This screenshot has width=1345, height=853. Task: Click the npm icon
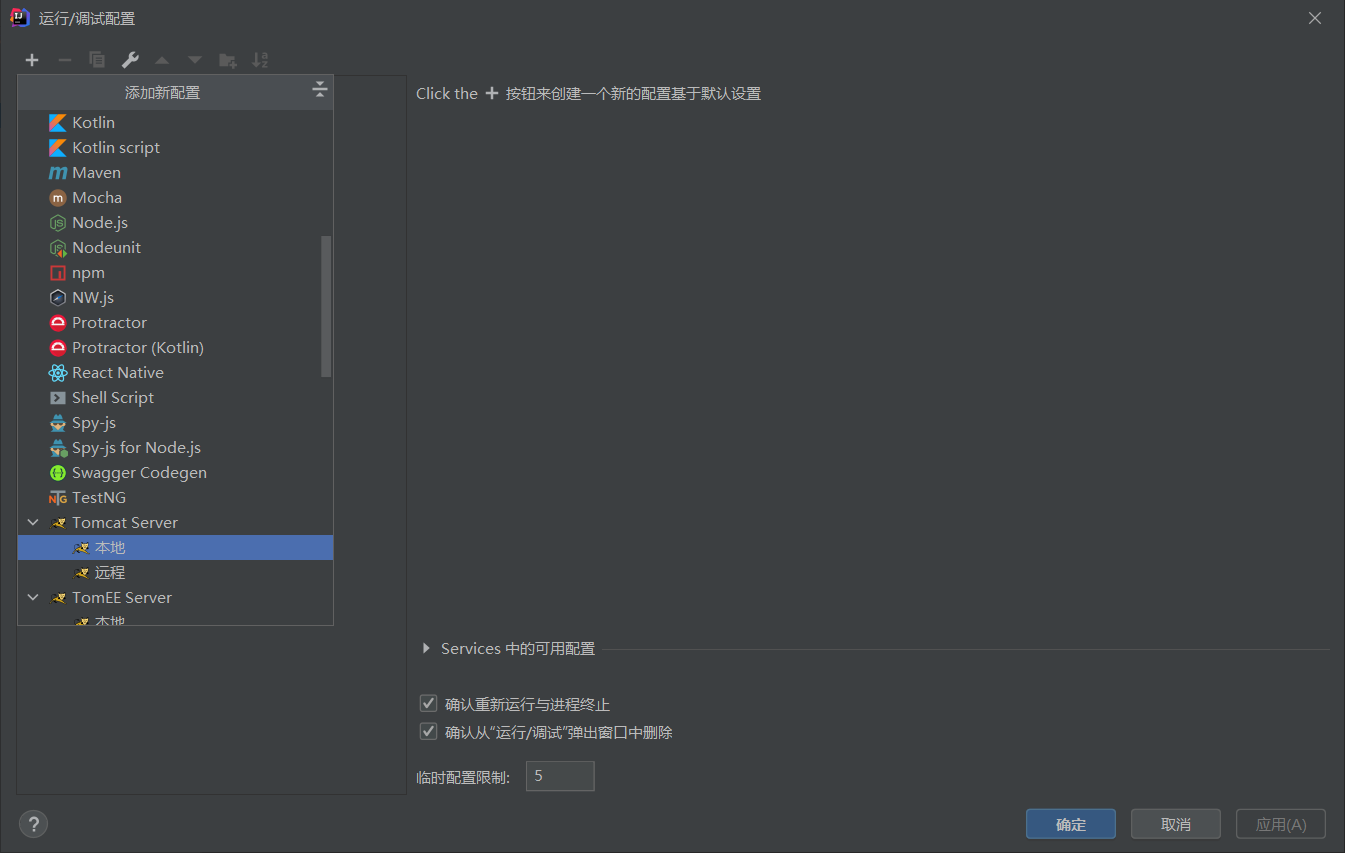tap(58, 272)
